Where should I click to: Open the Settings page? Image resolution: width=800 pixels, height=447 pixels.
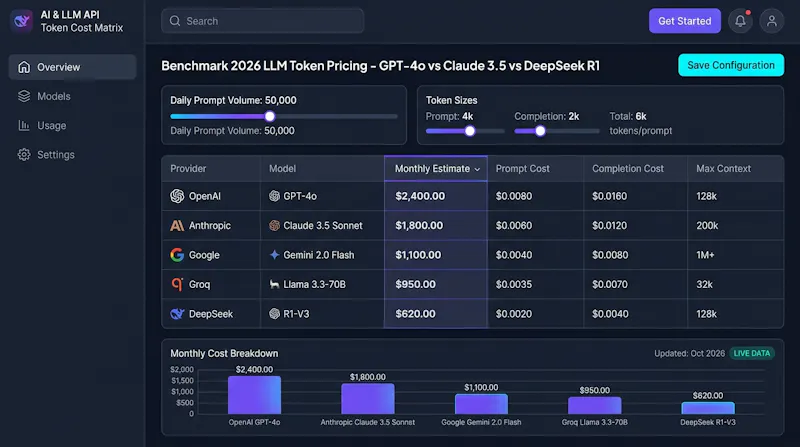coord(72,155)
